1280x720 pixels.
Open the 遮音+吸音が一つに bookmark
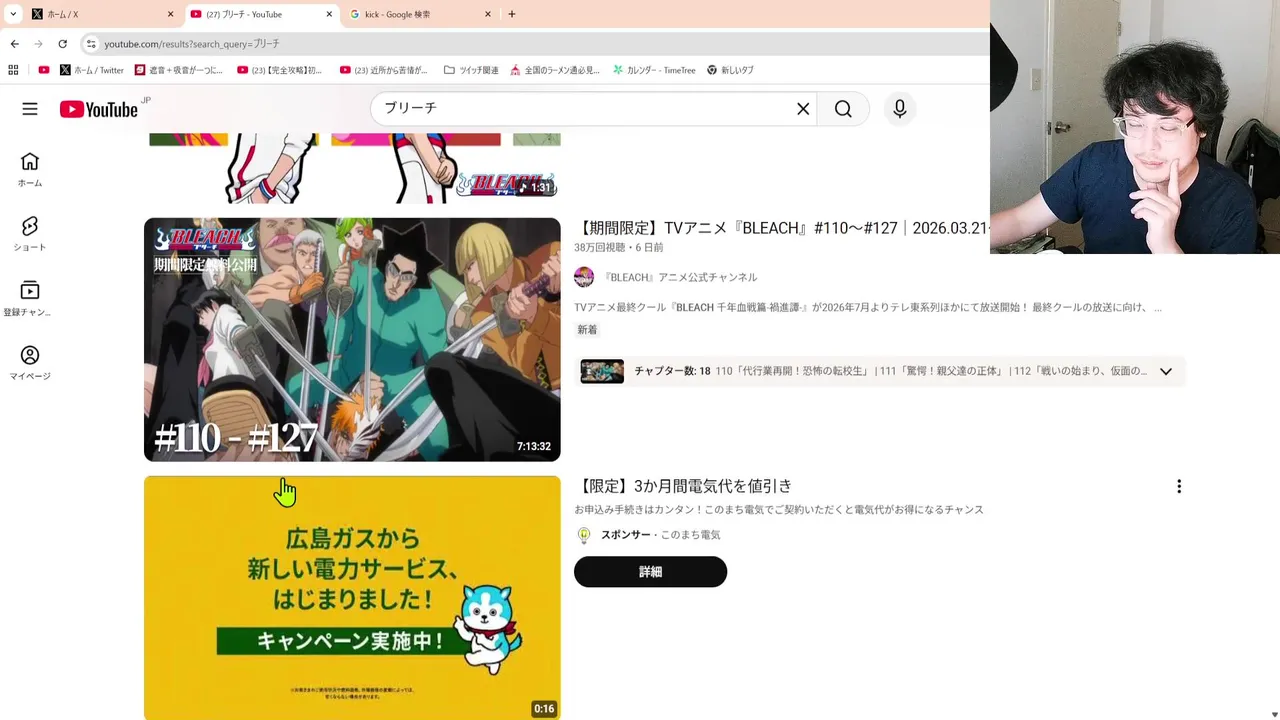[x=179, y=70]
